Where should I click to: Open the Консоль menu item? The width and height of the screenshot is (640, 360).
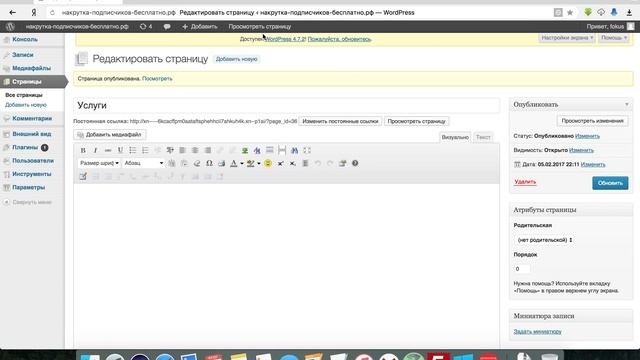24,40
